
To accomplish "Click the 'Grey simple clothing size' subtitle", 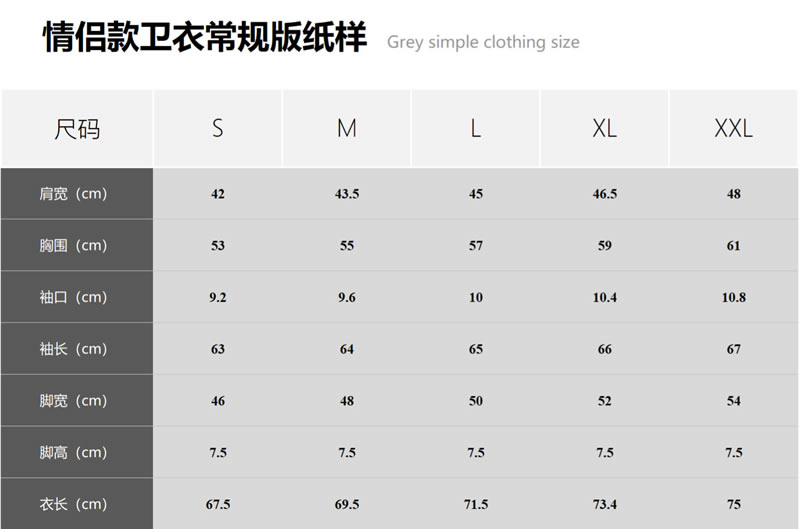I will click(483, 42).
